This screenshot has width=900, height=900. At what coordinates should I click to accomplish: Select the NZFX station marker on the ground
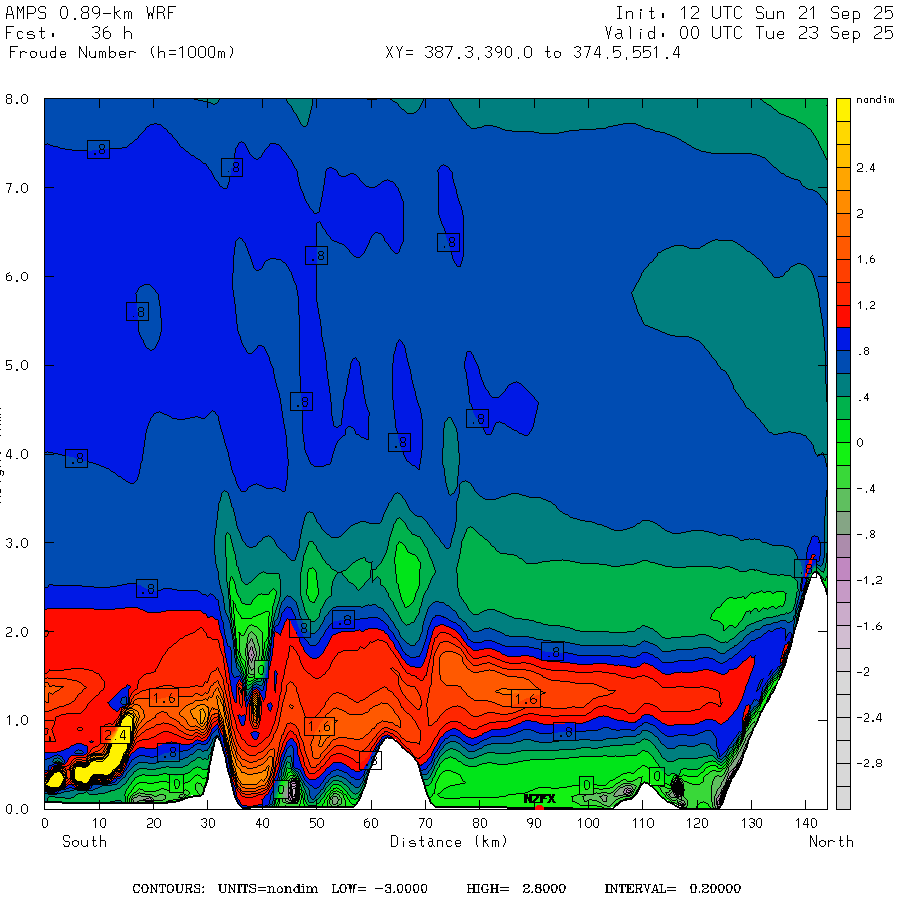tap(539, 799)
